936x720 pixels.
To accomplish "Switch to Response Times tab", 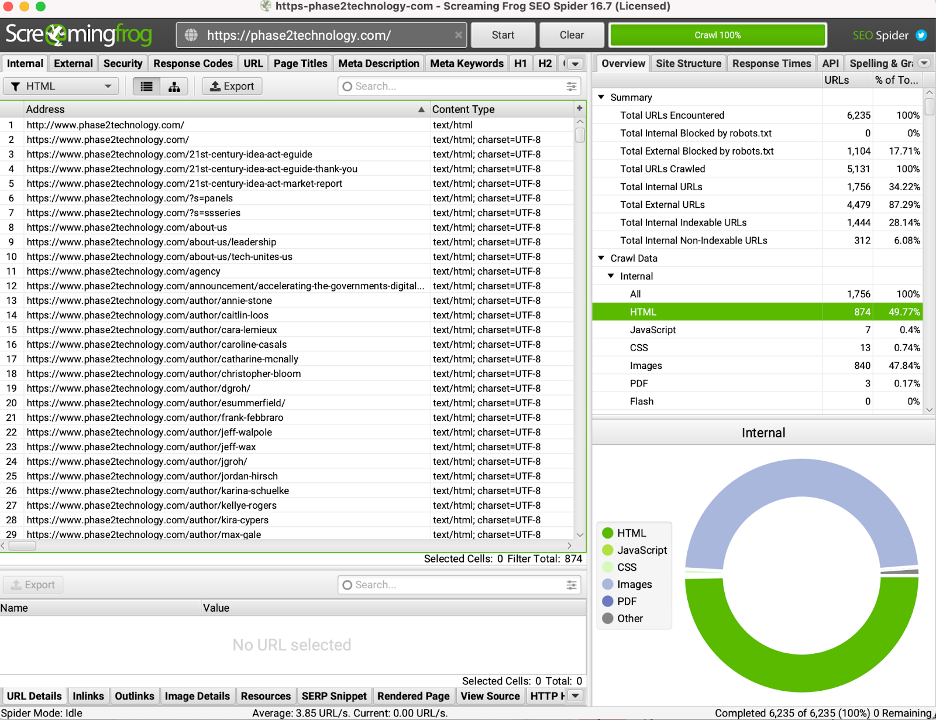I will click(x=771, y=63).
